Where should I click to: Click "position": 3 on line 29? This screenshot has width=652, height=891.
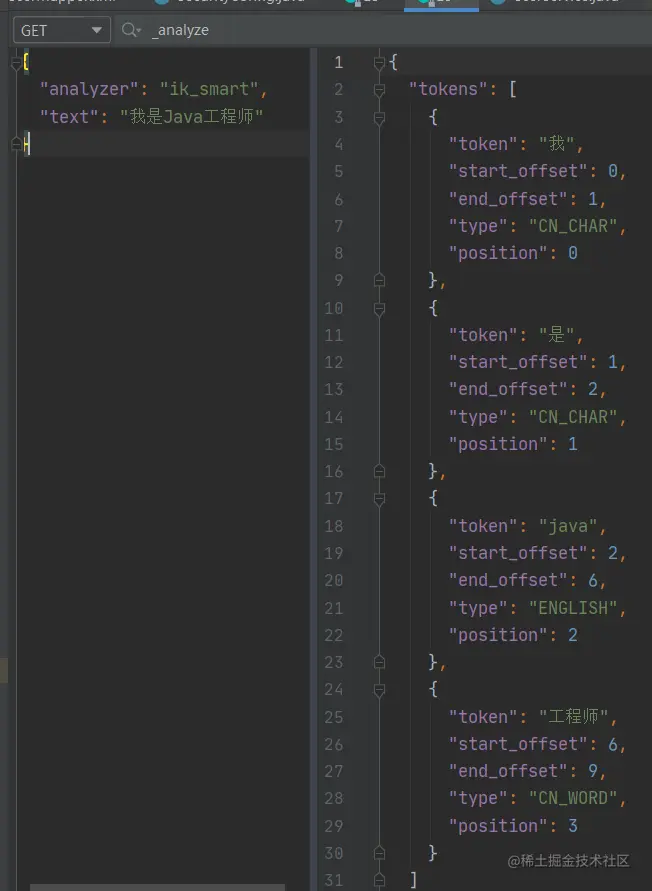pyautogui.click(x=513, y=826)
